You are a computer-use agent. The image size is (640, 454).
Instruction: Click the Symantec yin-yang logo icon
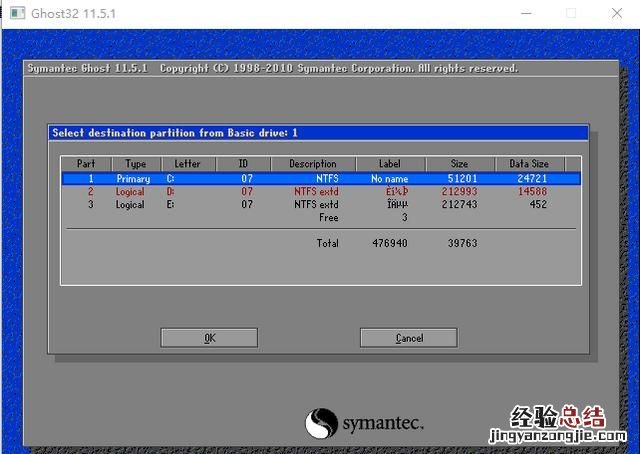point(321,422)
